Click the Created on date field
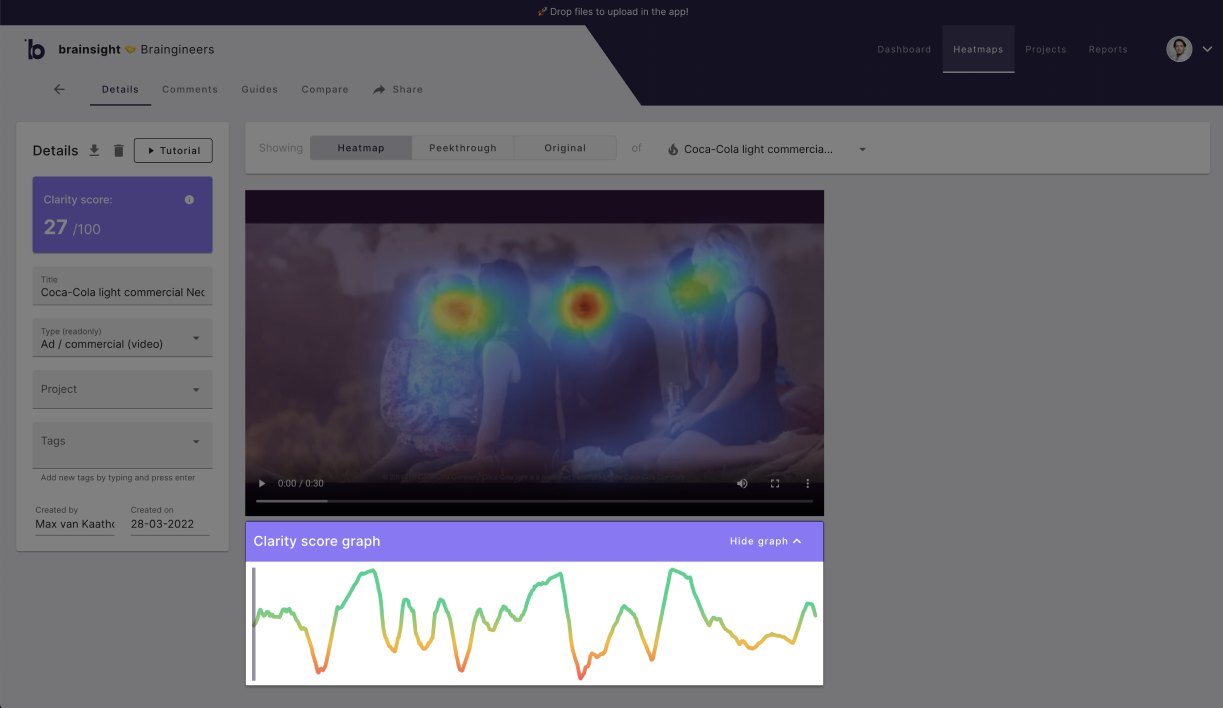The image size is (1223, 708). pos(169,519)
